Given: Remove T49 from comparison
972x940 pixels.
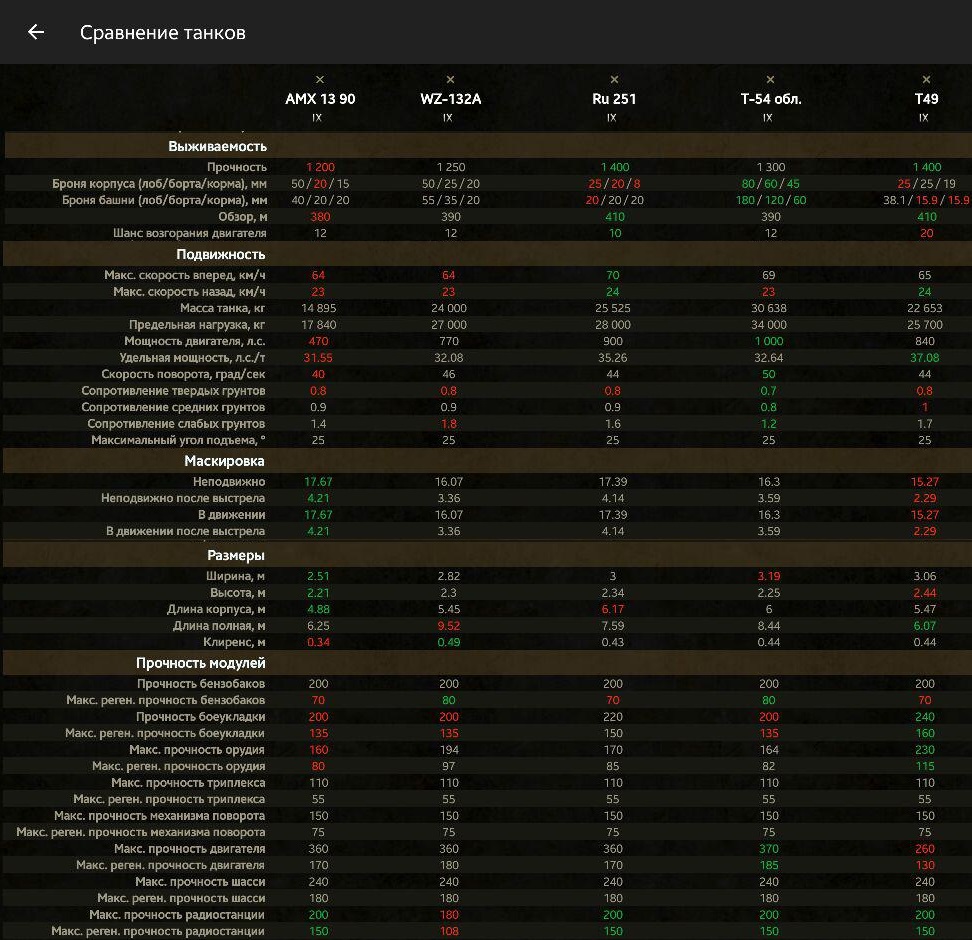Looking at the screenshot, I should pos(926,79).
